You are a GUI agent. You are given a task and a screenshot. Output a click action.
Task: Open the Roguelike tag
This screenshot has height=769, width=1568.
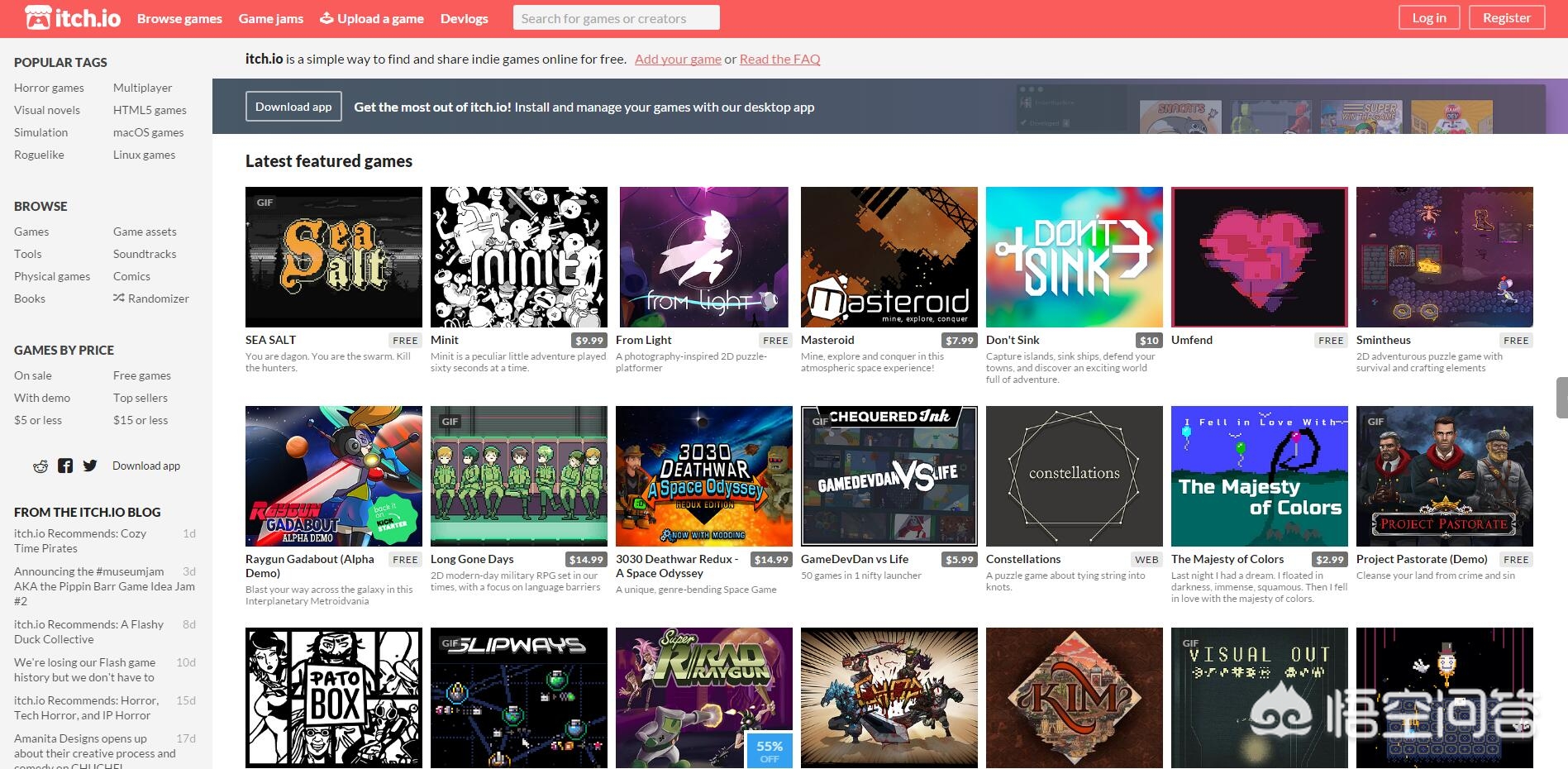pos(39,155)
